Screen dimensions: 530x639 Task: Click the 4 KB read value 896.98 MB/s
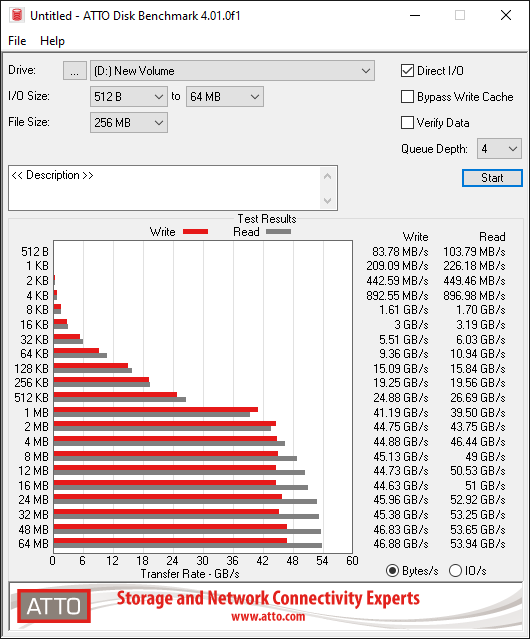click(475, 295)
